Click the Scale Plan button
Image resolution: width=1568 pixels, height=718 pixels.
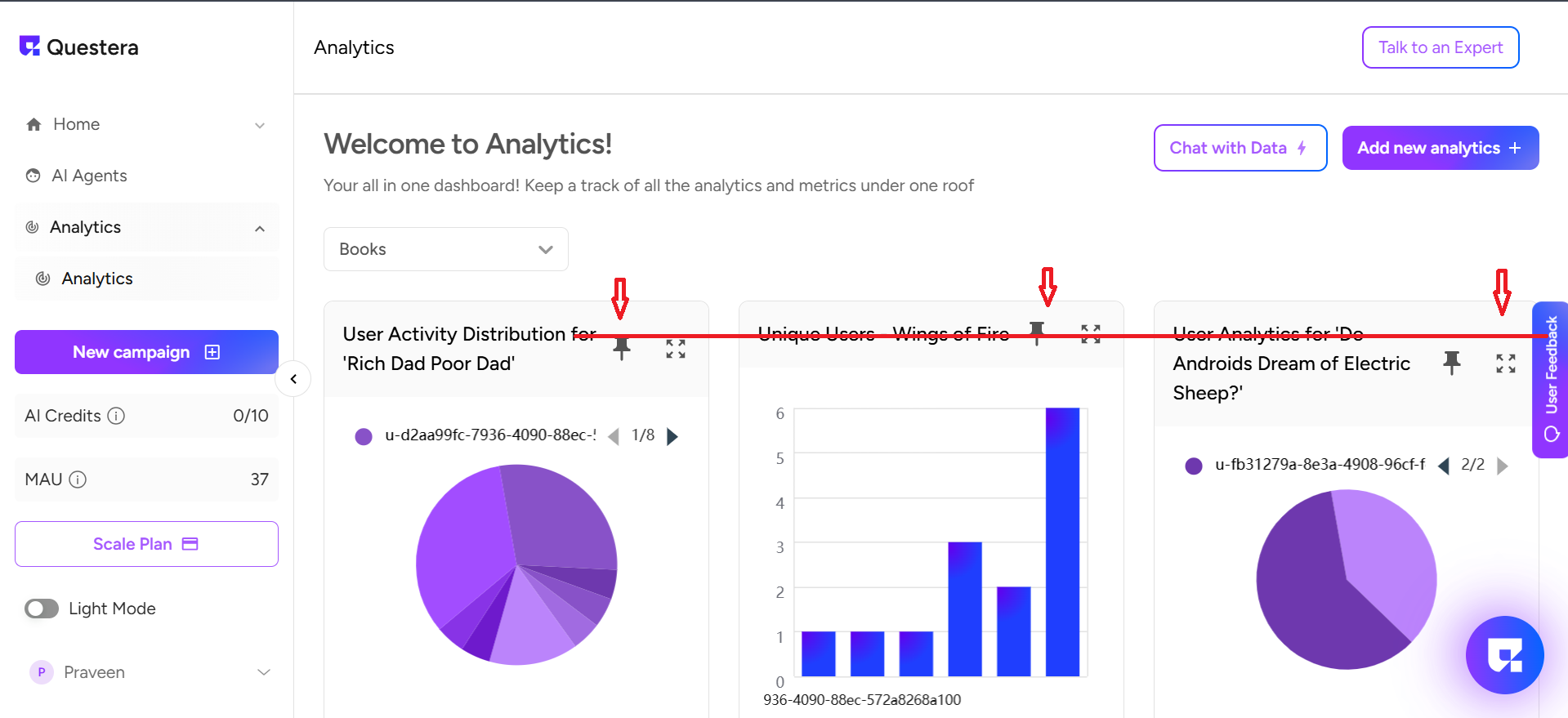tap(146, 544)
